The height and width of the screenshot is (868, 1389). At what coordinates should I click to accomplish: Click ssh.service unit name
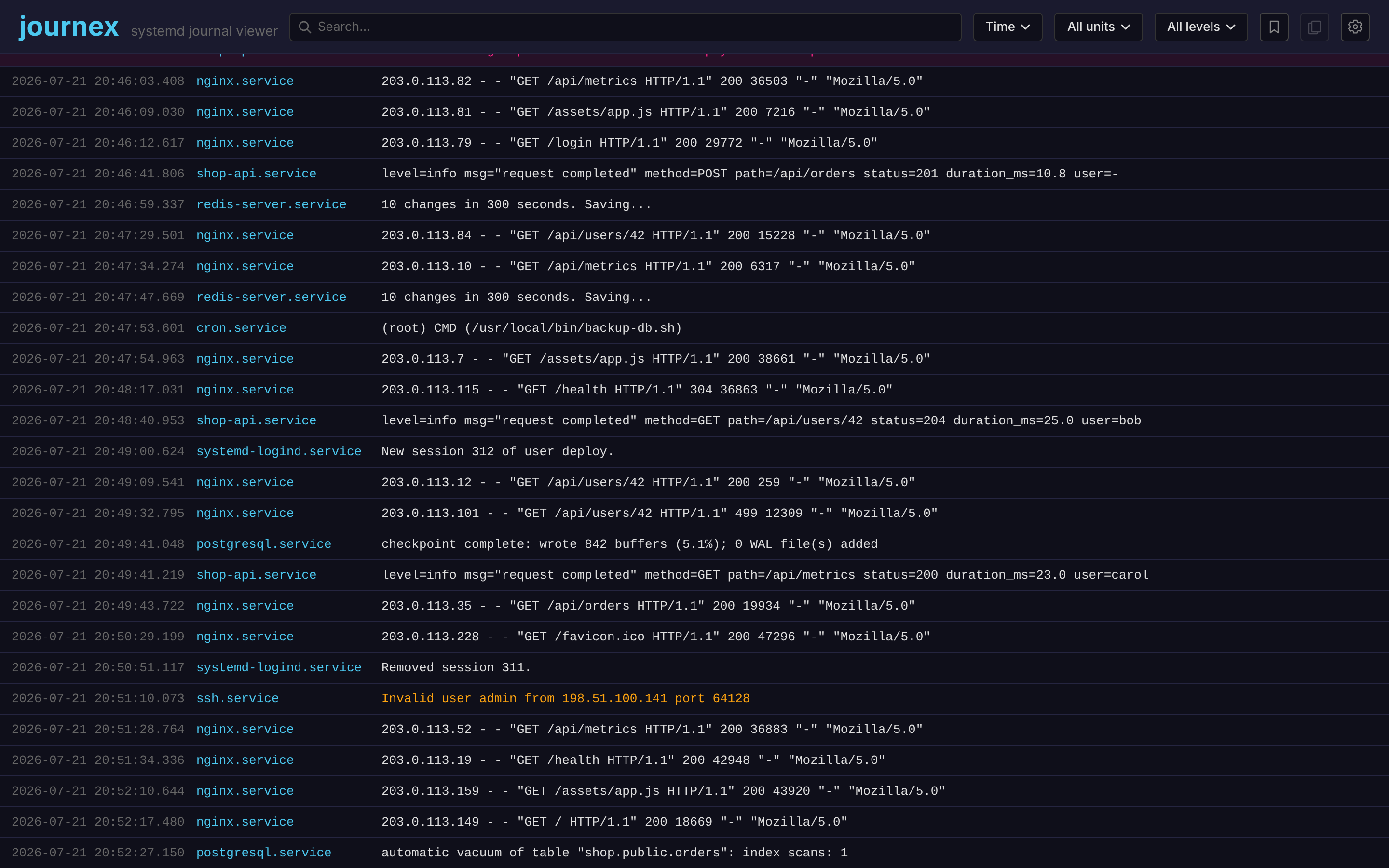tap(238, 699)
